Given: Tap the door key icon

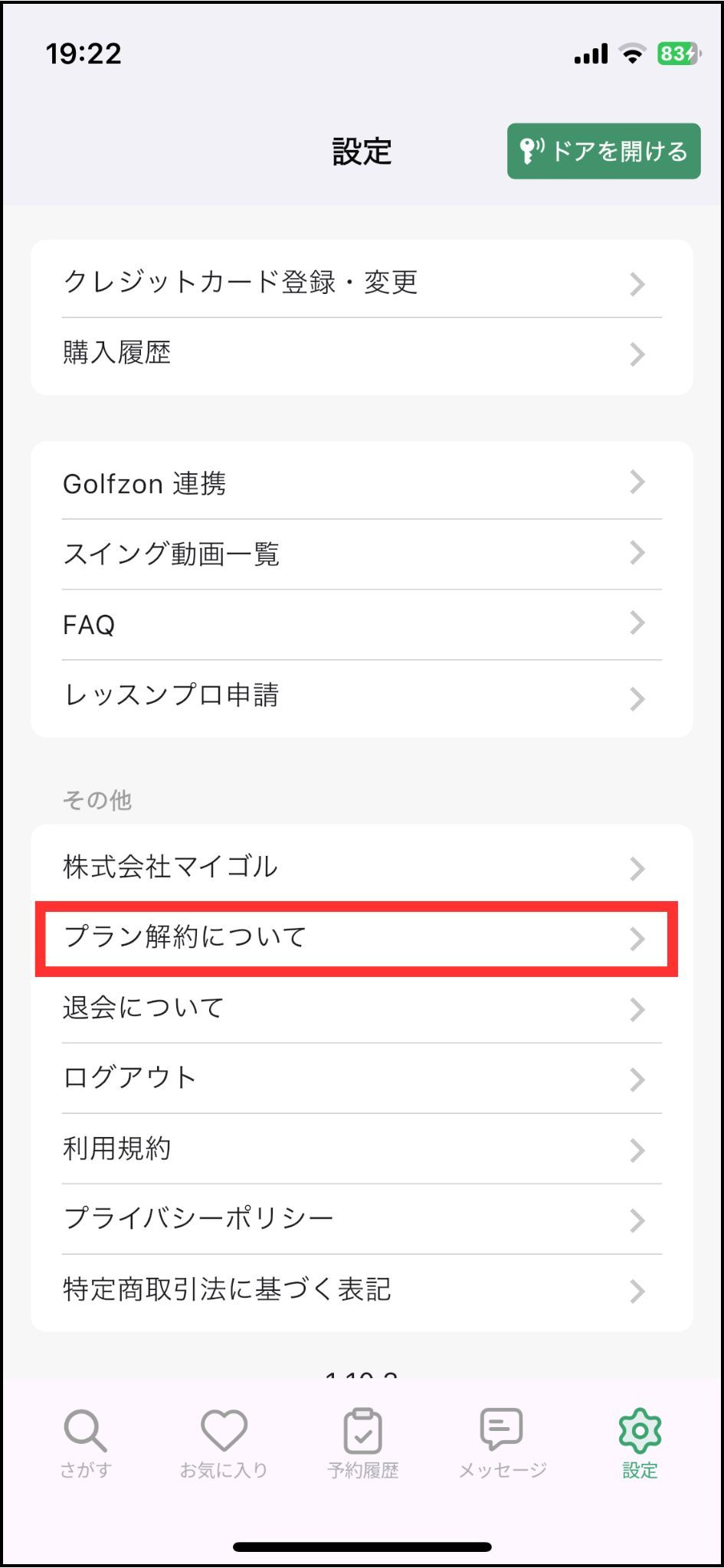Looking at the screenshot, I should 531,151.
